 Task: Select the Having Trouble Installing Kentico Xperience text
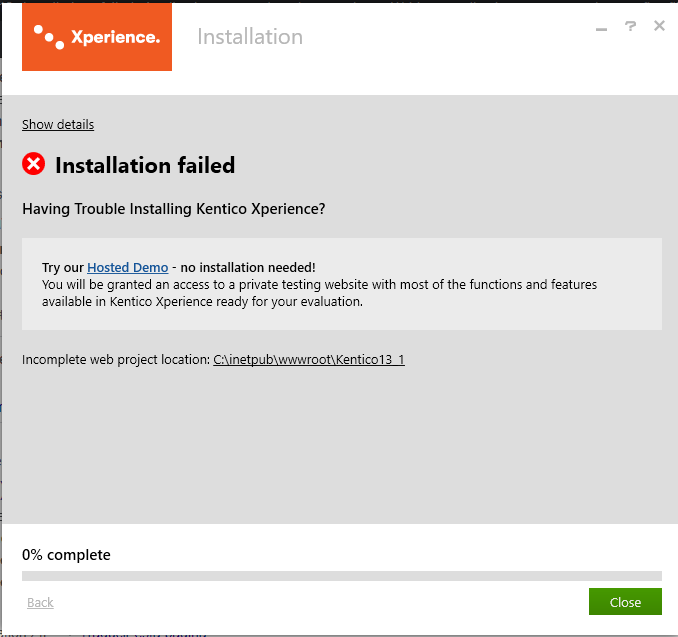coord(174,209)
